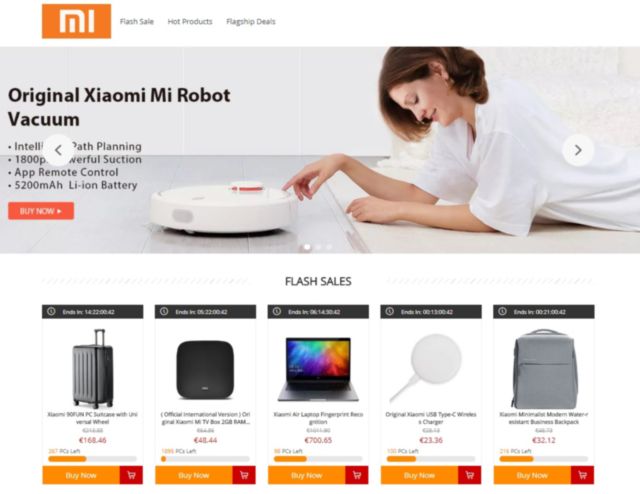
Task: Open the Hot Products menu item
Action: click(x=190, y=22)
